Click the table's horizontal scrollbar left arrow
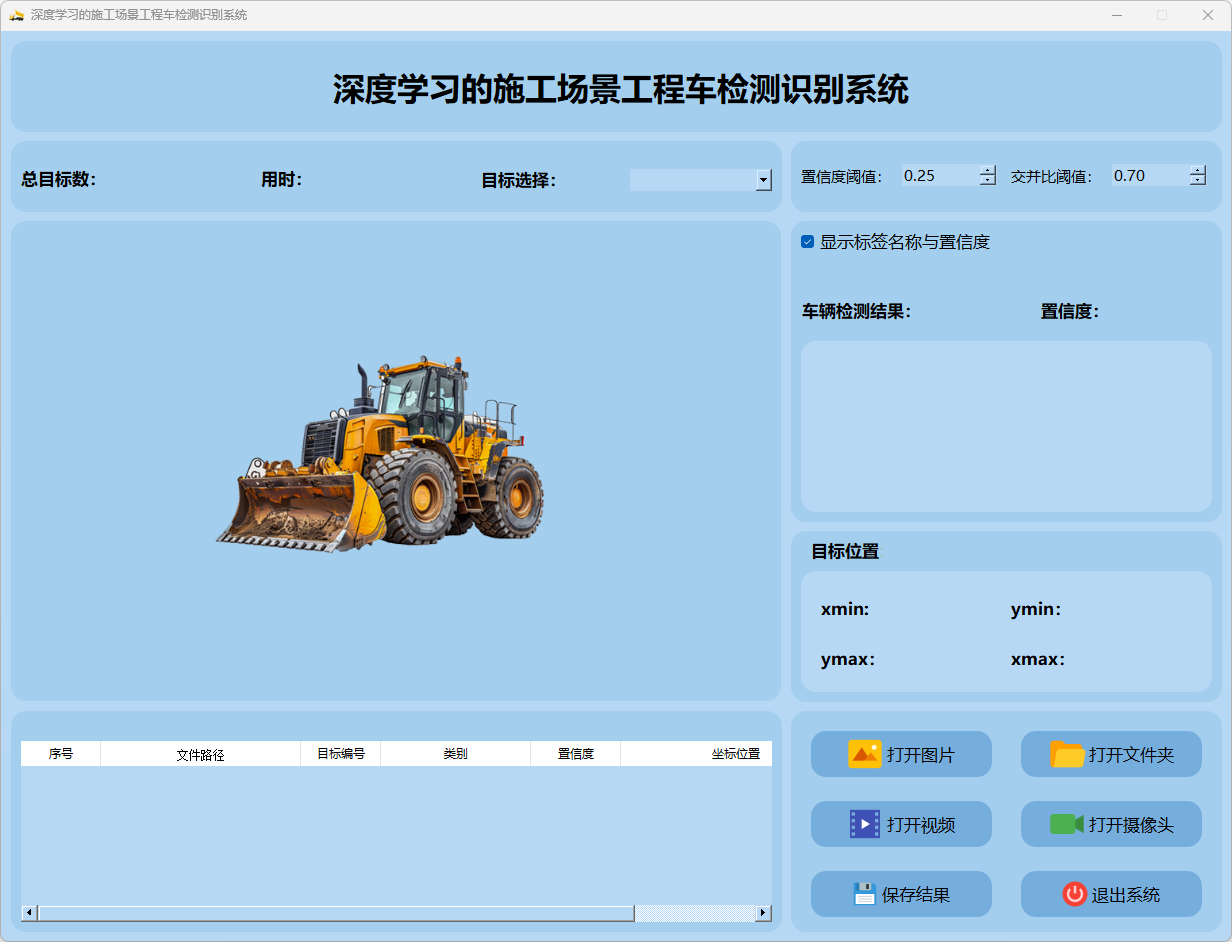This screenshot has width=1232, height=942. pos(29,913)
